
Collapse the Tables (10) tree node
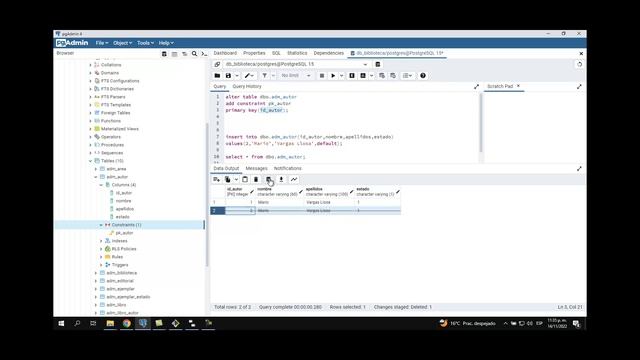point(91,161)
